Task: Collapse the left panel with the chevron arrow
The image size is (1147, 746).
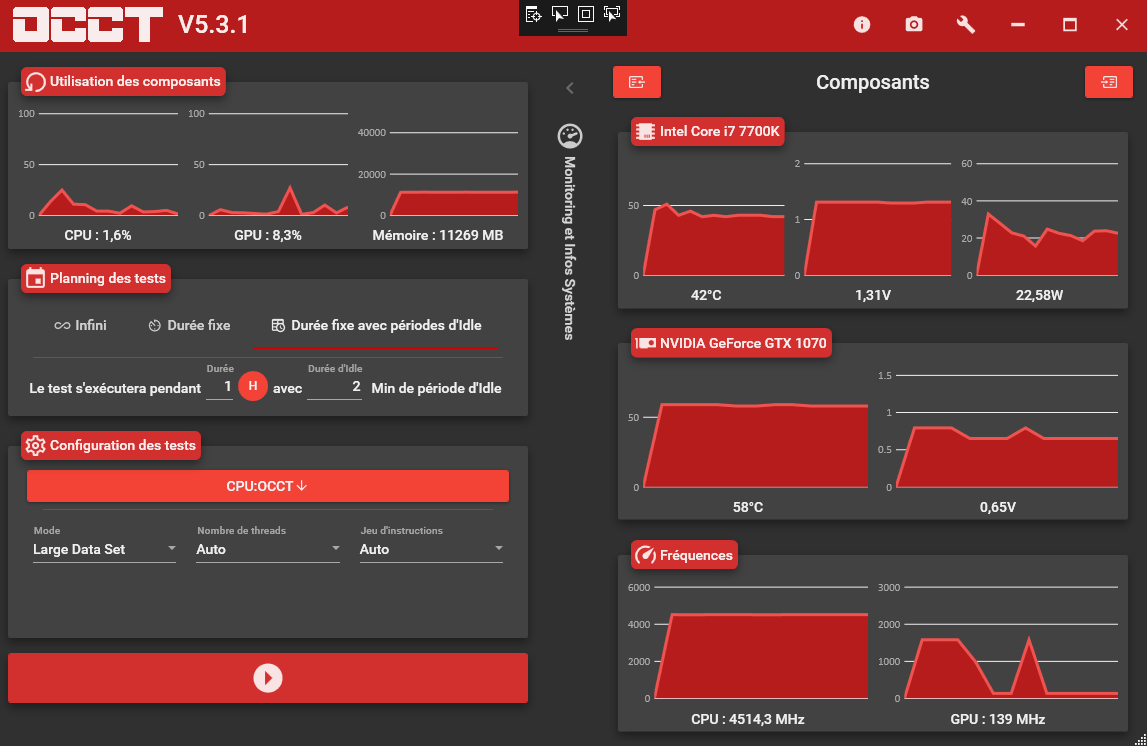Action: pos(570,88)
